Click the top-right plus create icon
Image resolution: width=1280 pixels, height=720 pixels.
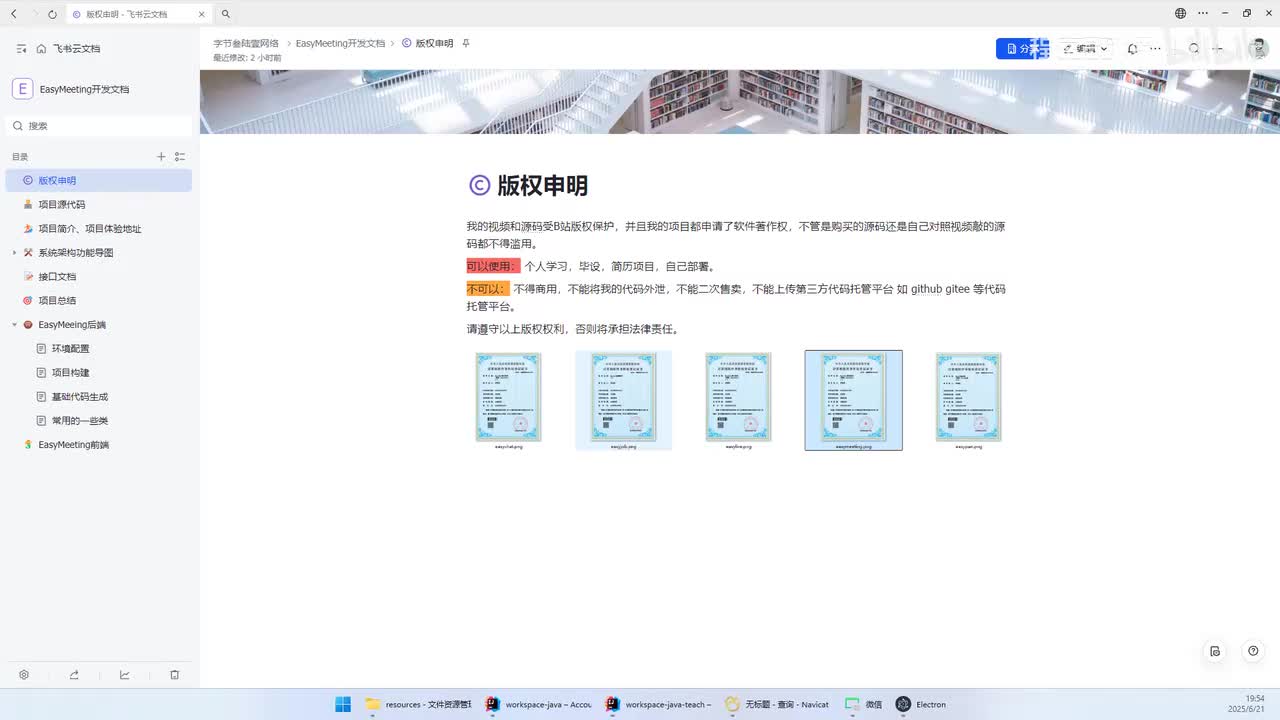[1218, 48]
